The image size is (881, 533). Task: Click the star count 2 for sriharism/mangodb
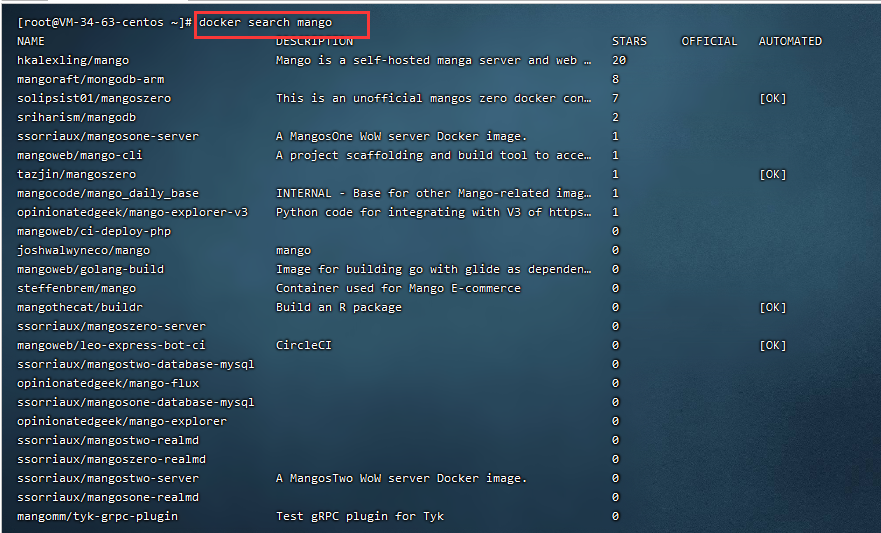[x=615, y=117]
